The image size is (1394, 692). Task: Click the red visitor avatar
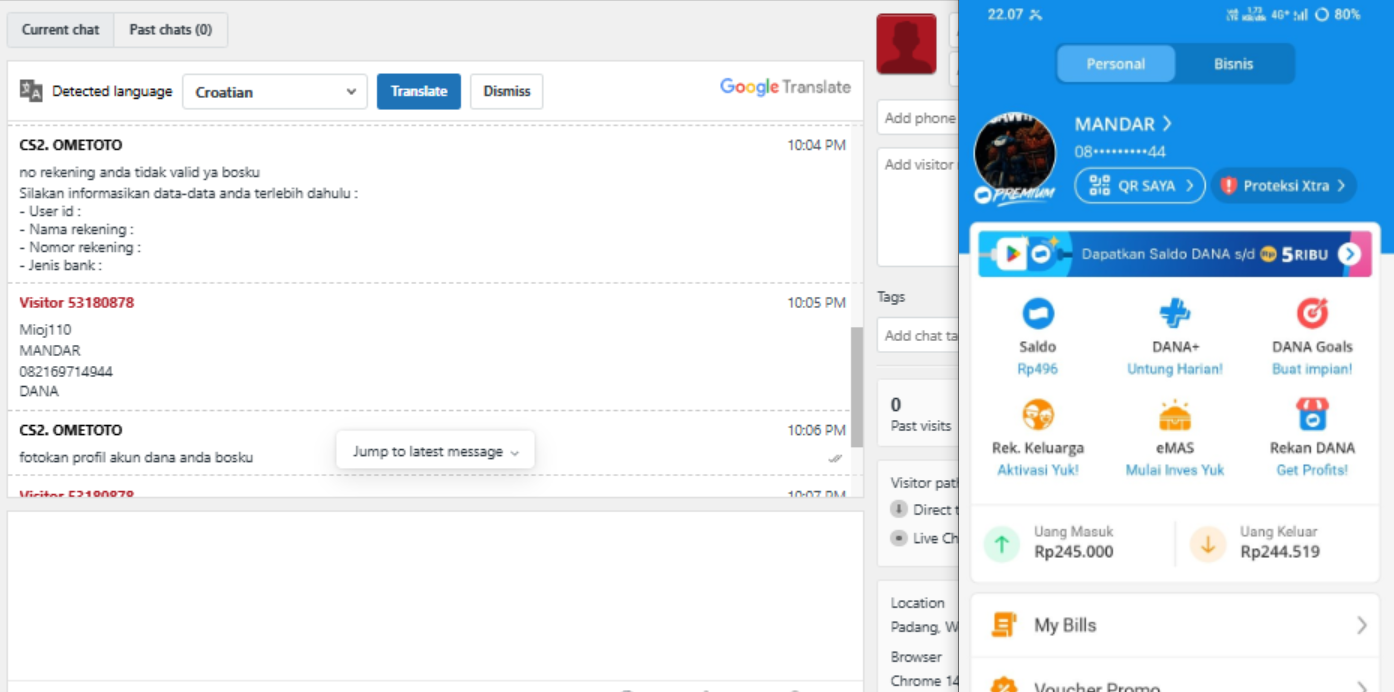[906, 44]
